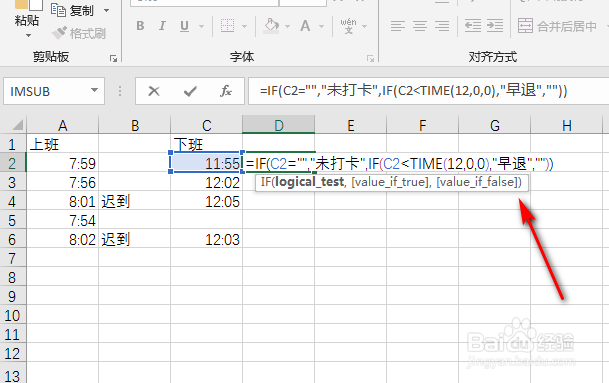Toggle Underline formatting
The width and height of the screenshot is (609, 383).
[184, 26]
